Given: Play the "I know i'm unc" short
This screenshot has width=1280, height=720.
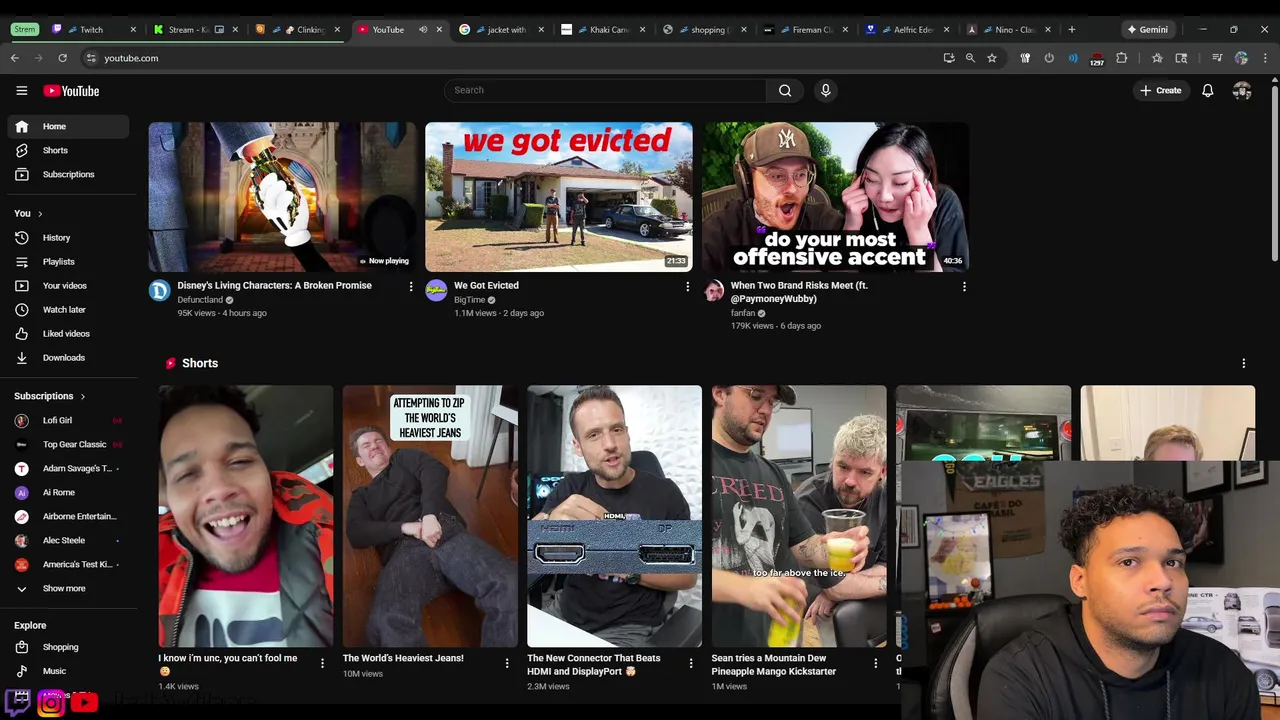Looking at the screenshot, I should coord(246,516).
